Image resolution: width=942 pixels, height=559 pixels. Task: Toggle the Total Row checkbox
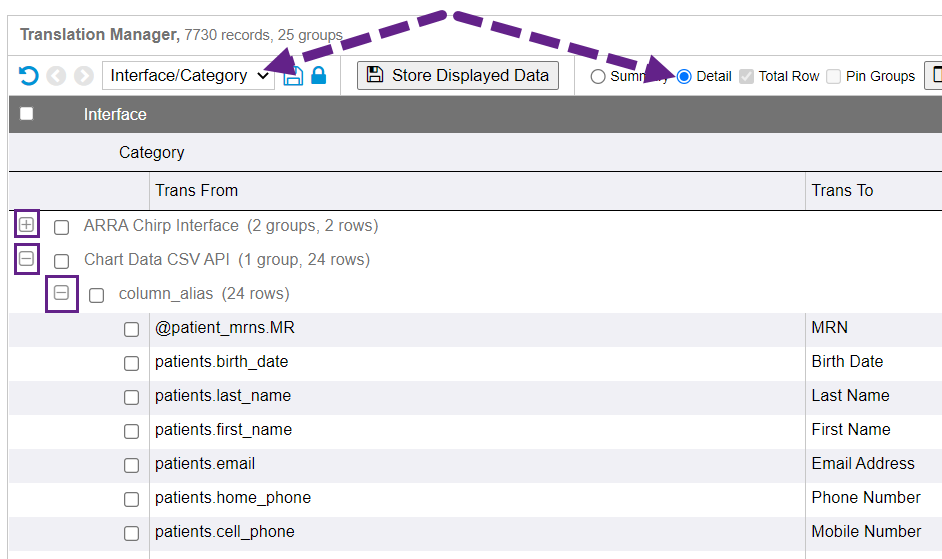[746, 77]
